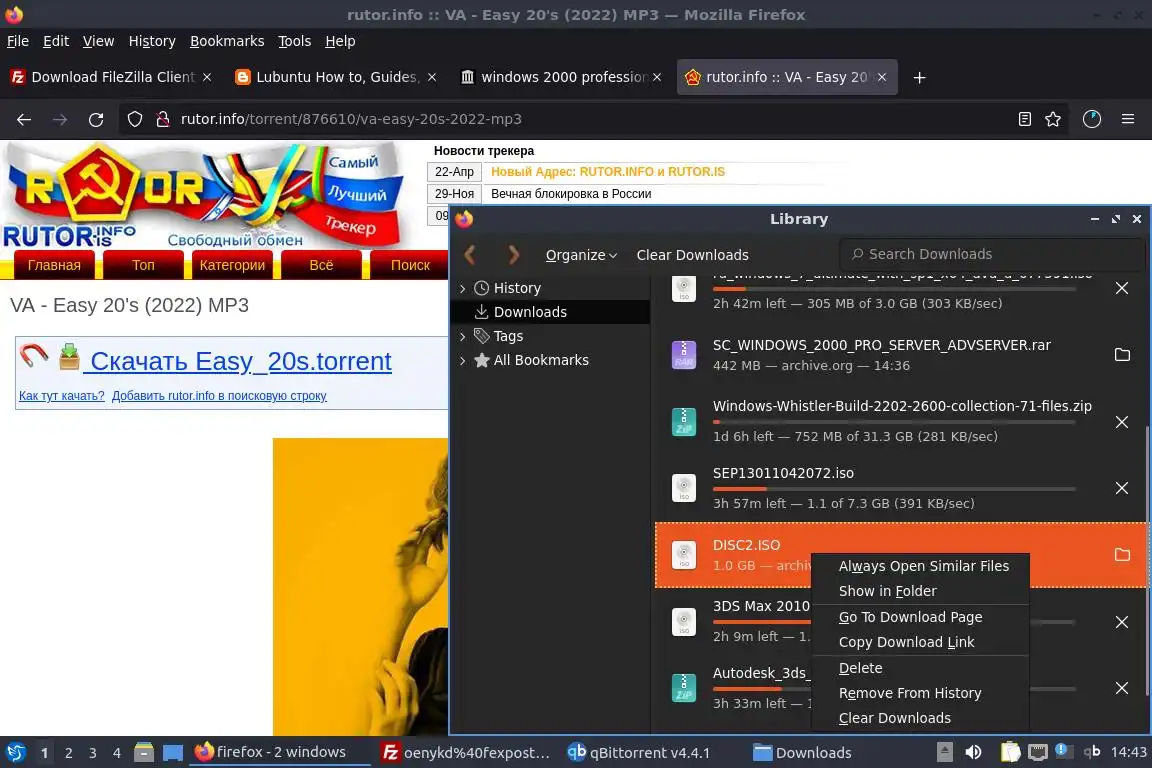Click the RAR archive file icon
This screenshot has height=768, width=1152.
pos(684,354)
